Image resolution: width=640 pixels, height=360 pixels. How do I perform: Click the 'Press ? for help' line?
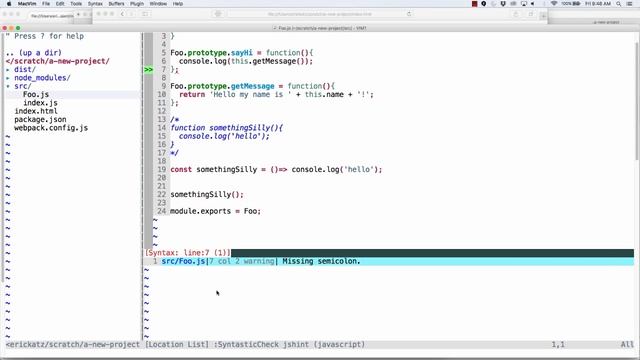tap(45, 36)
